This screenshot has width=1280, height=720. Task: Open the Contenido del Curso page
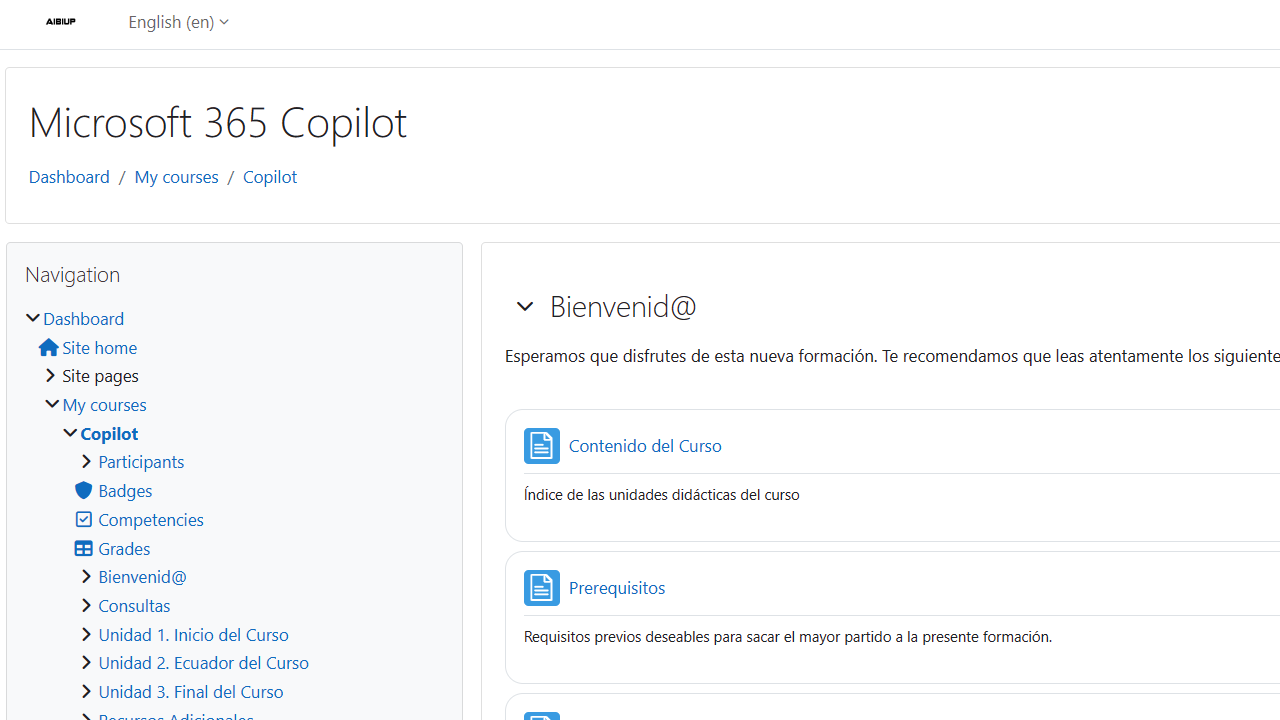(x=645, y=446)
